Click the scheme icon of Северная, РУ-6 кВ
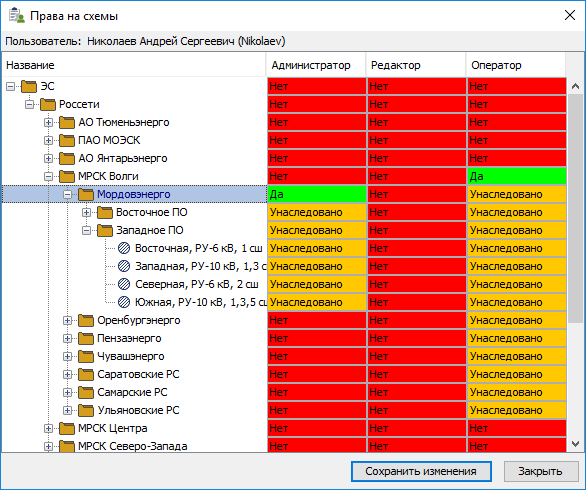 click(x=124, y=284)
